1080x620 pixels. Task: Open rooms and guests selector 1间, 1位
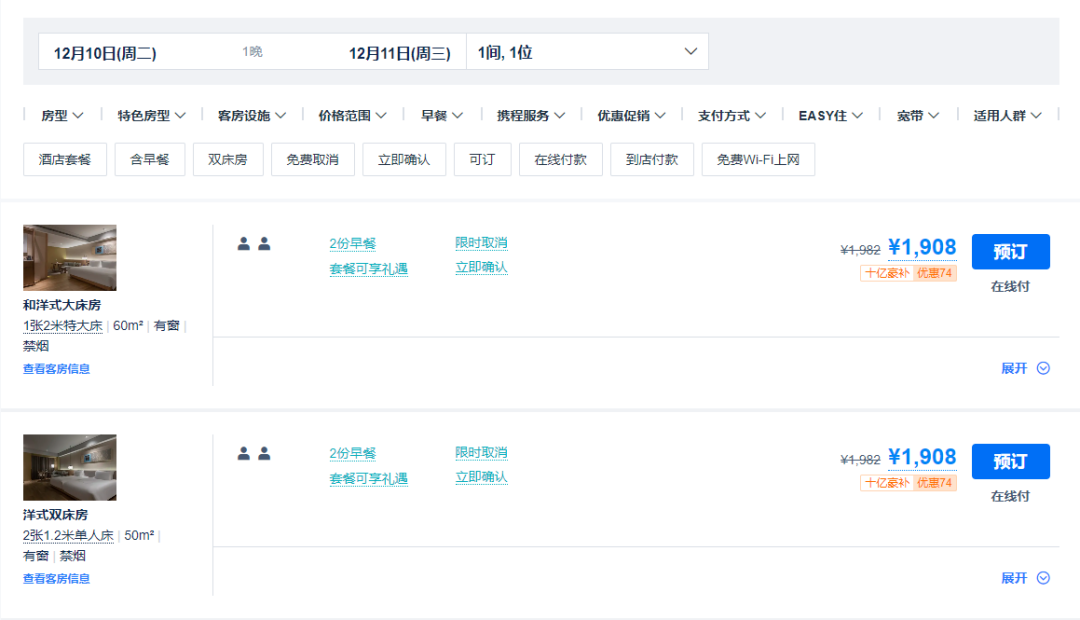tap(587, 52)
